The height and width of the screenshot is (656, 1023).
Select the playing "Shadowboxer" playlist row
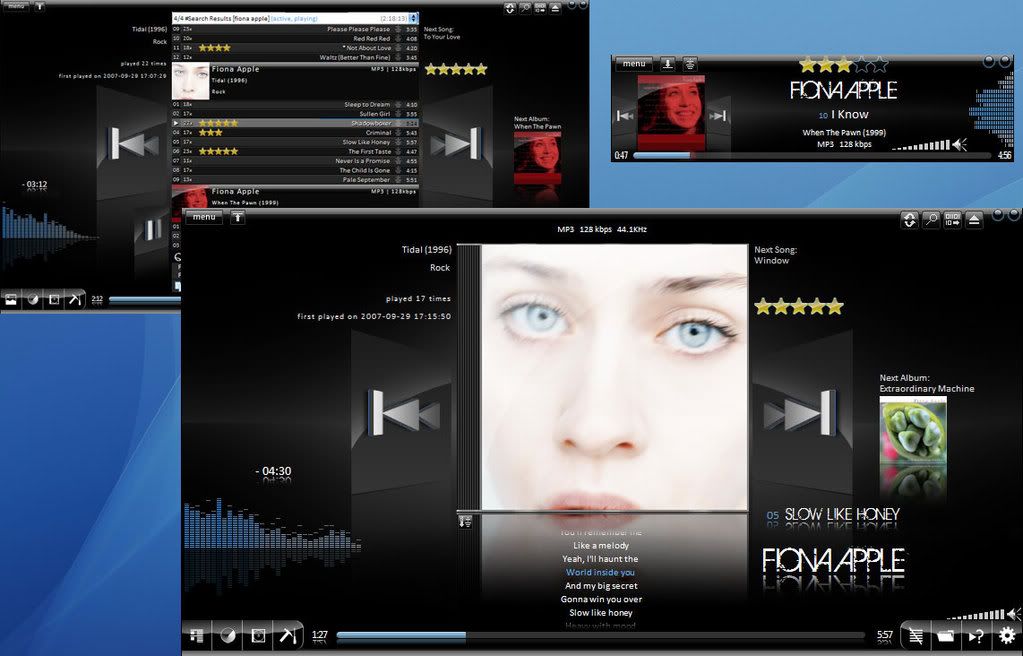coord(295,123)
